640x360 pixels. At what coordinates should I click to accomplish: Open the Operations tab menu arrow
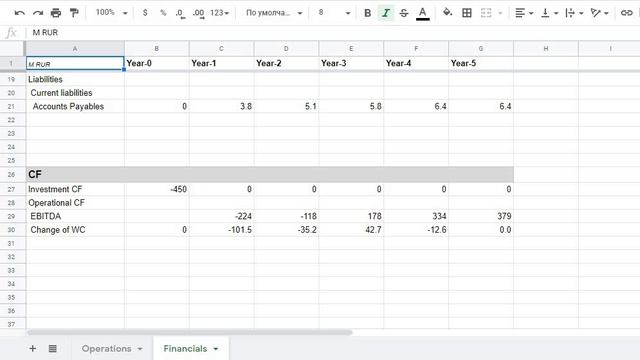tap(140, 349)
